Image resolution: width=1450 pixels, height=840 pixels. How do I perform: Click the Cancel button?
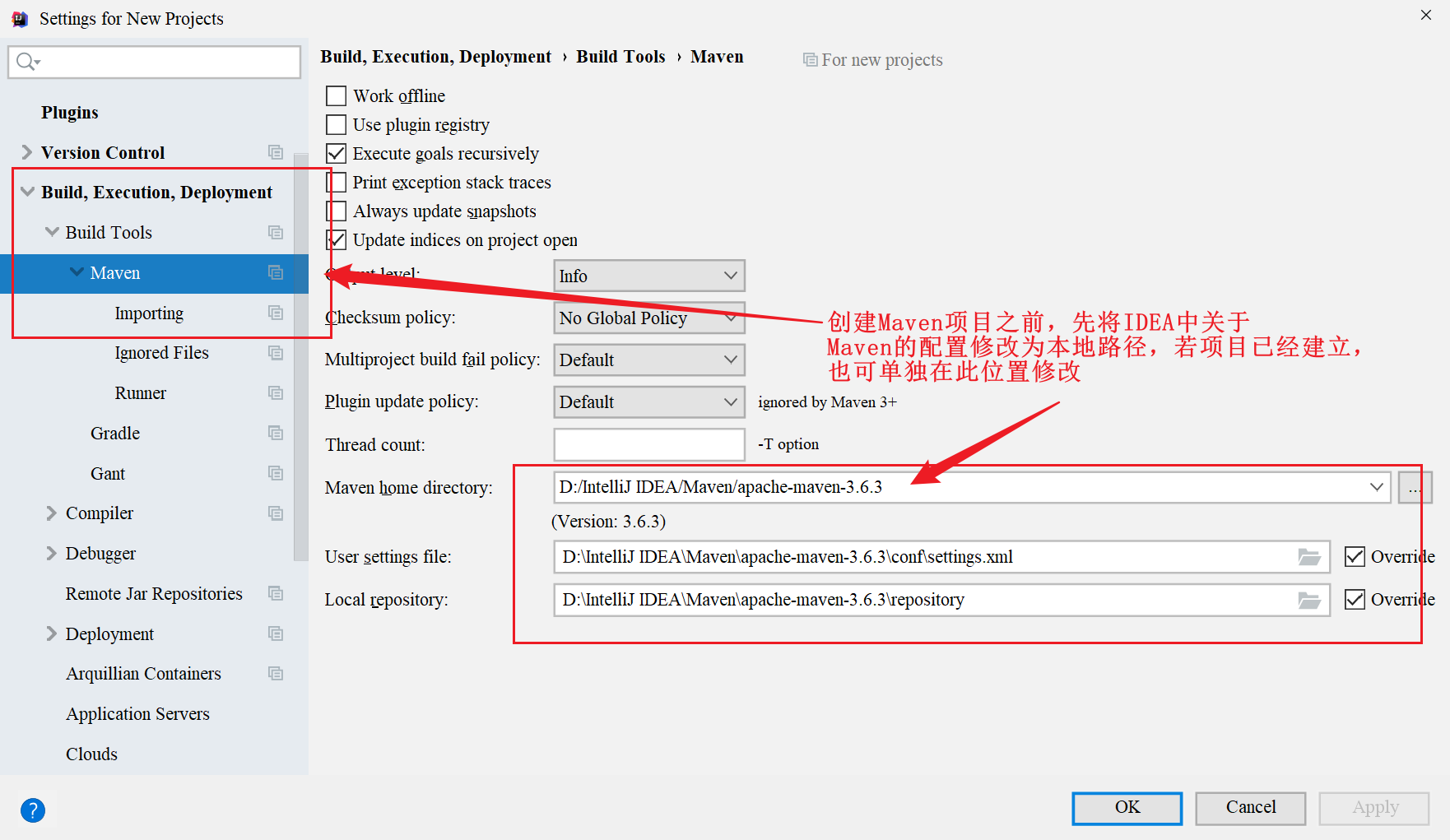(1250, 808)
